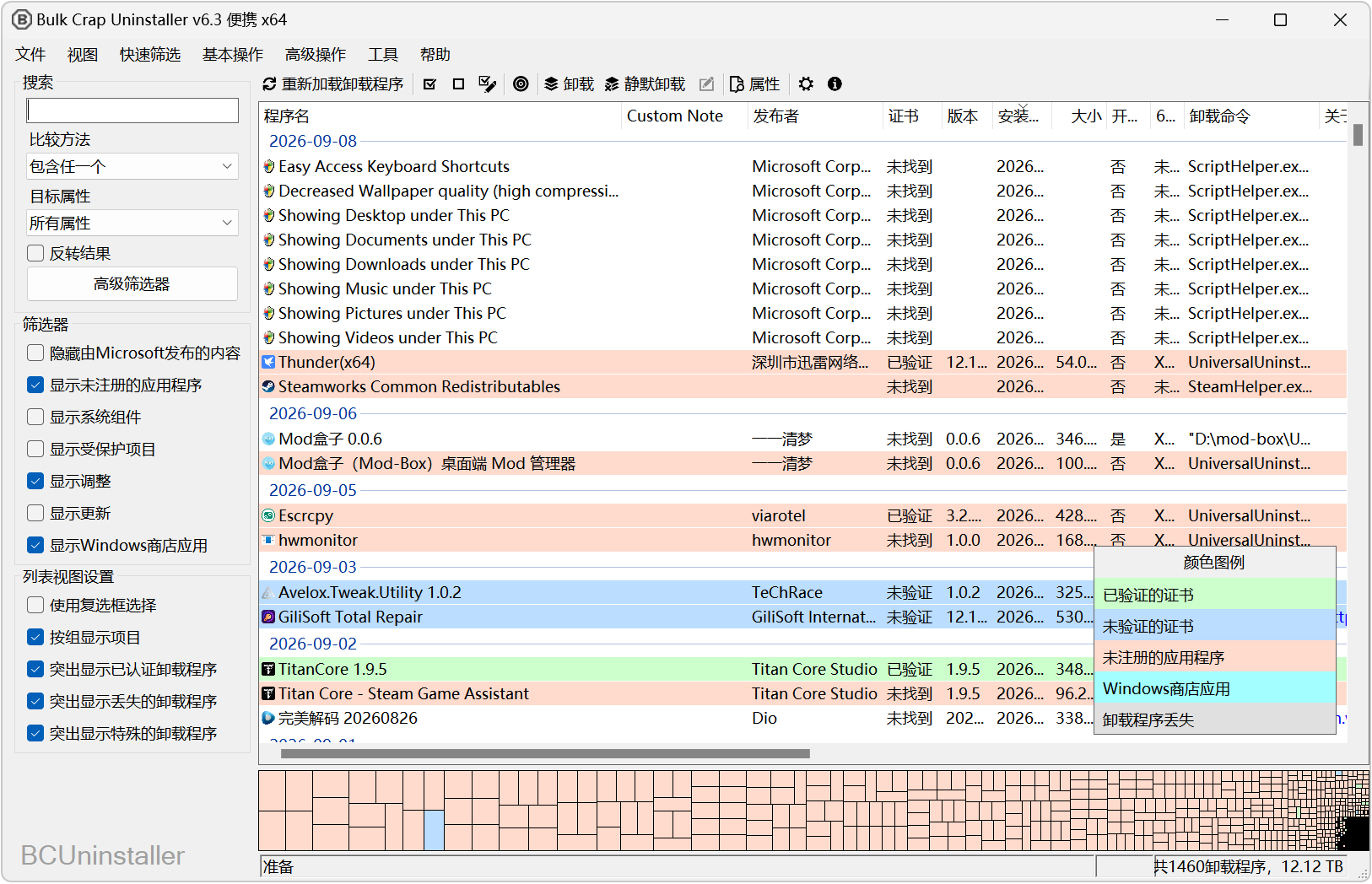Click the Thunder(x64) app icon
Screen dimensions: 1372x884
pyautogui.click(x=268, y=363)
